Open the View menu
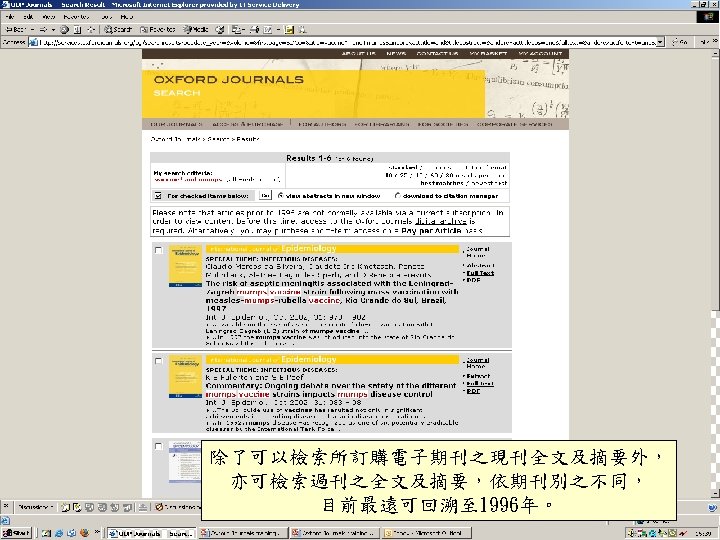This screenshot has height=540, width=720. [48, 17]
